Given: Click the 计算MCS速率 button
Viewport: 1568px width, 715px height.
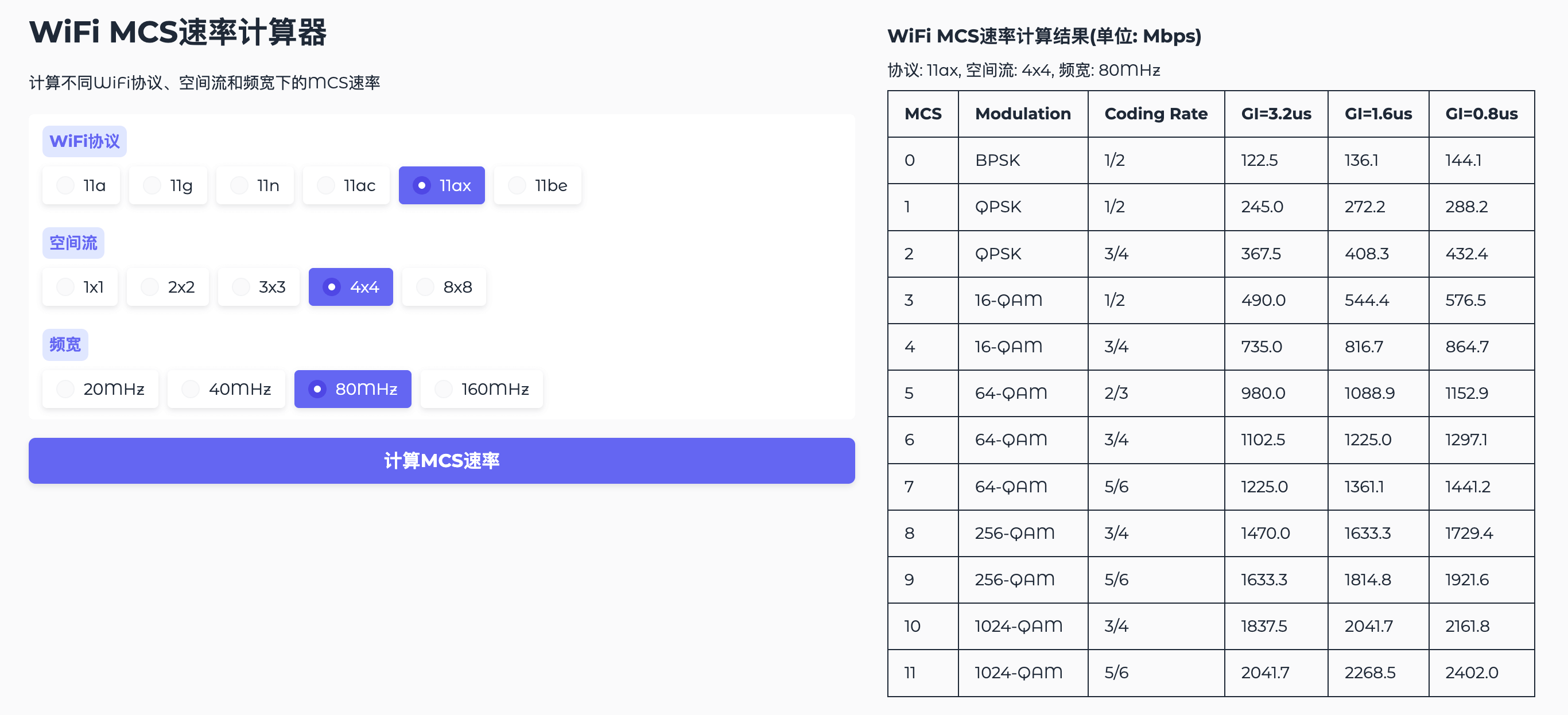Looking at the screenshot, I should (442, 461).
